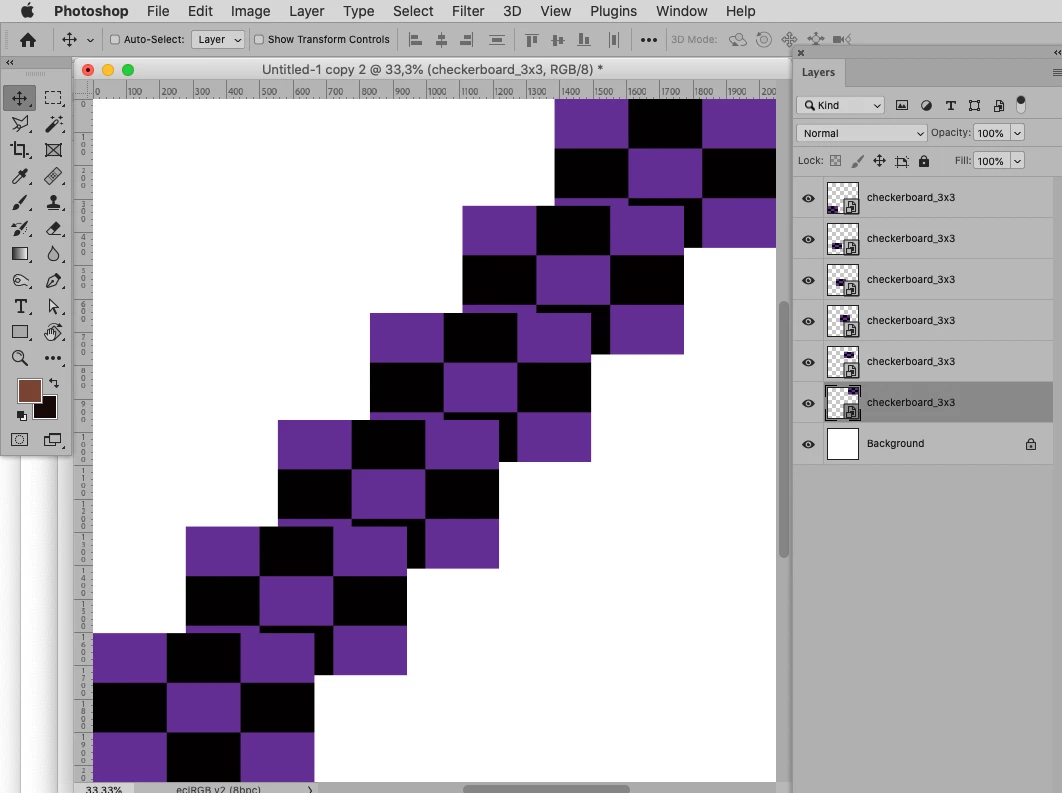This screenshot has width=1062, height=793.
Task: Swap foreground and background colors
Action: (54, 383)
